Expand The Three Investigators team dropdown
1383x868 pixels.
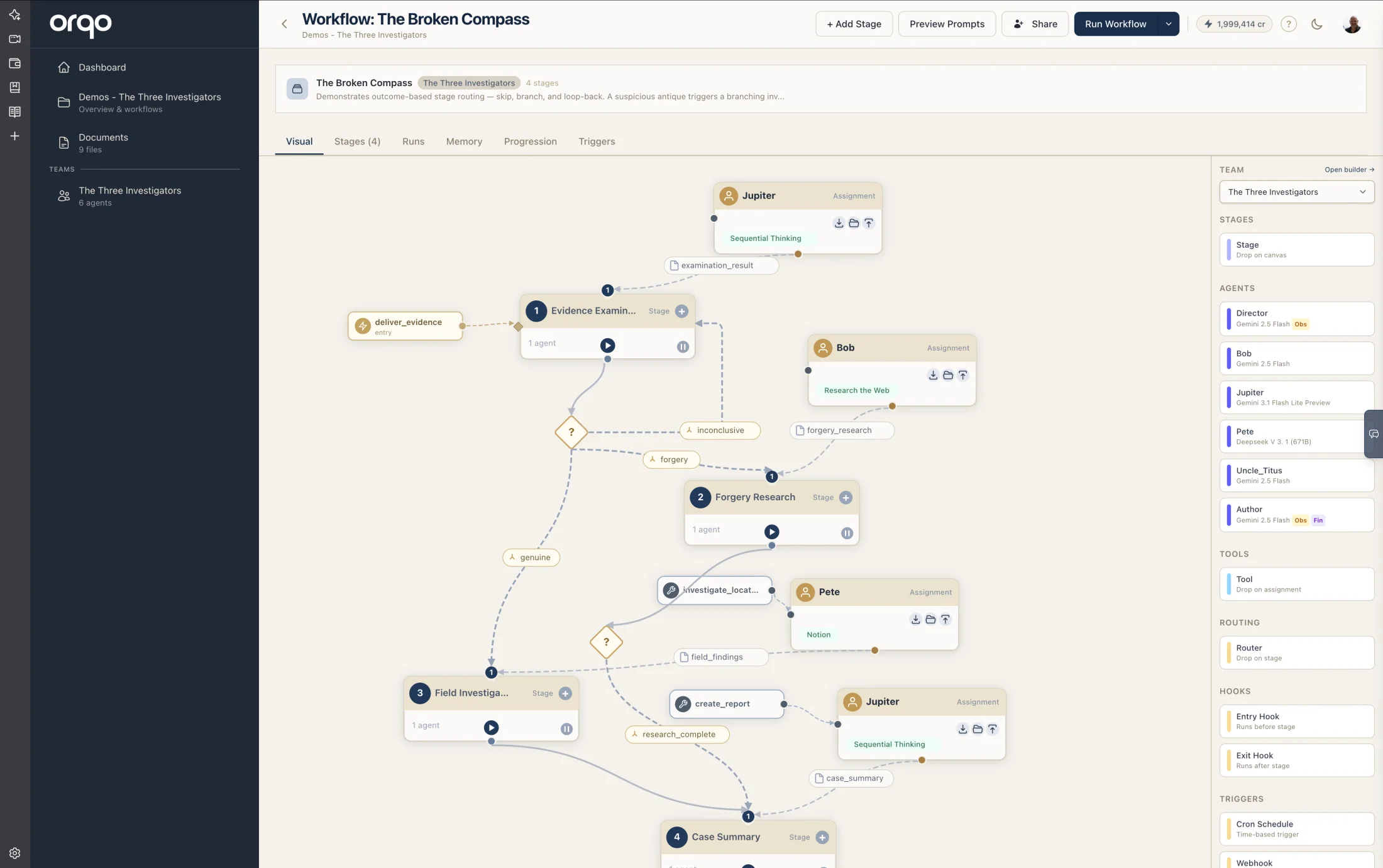pos(1296,192)
